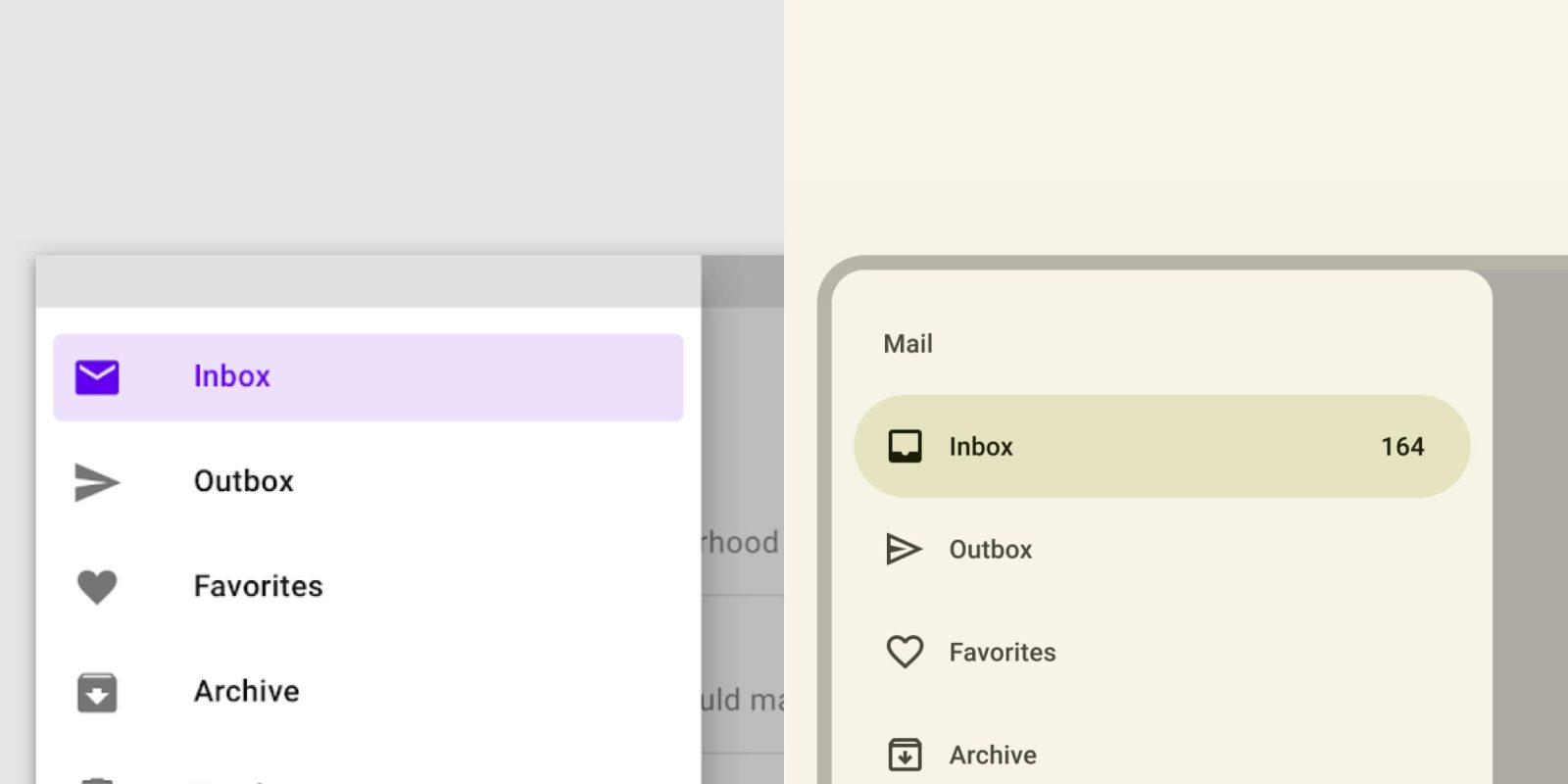Open Outbox in the beige drawer
1568x784 pixels.
[x=991, y=550]
